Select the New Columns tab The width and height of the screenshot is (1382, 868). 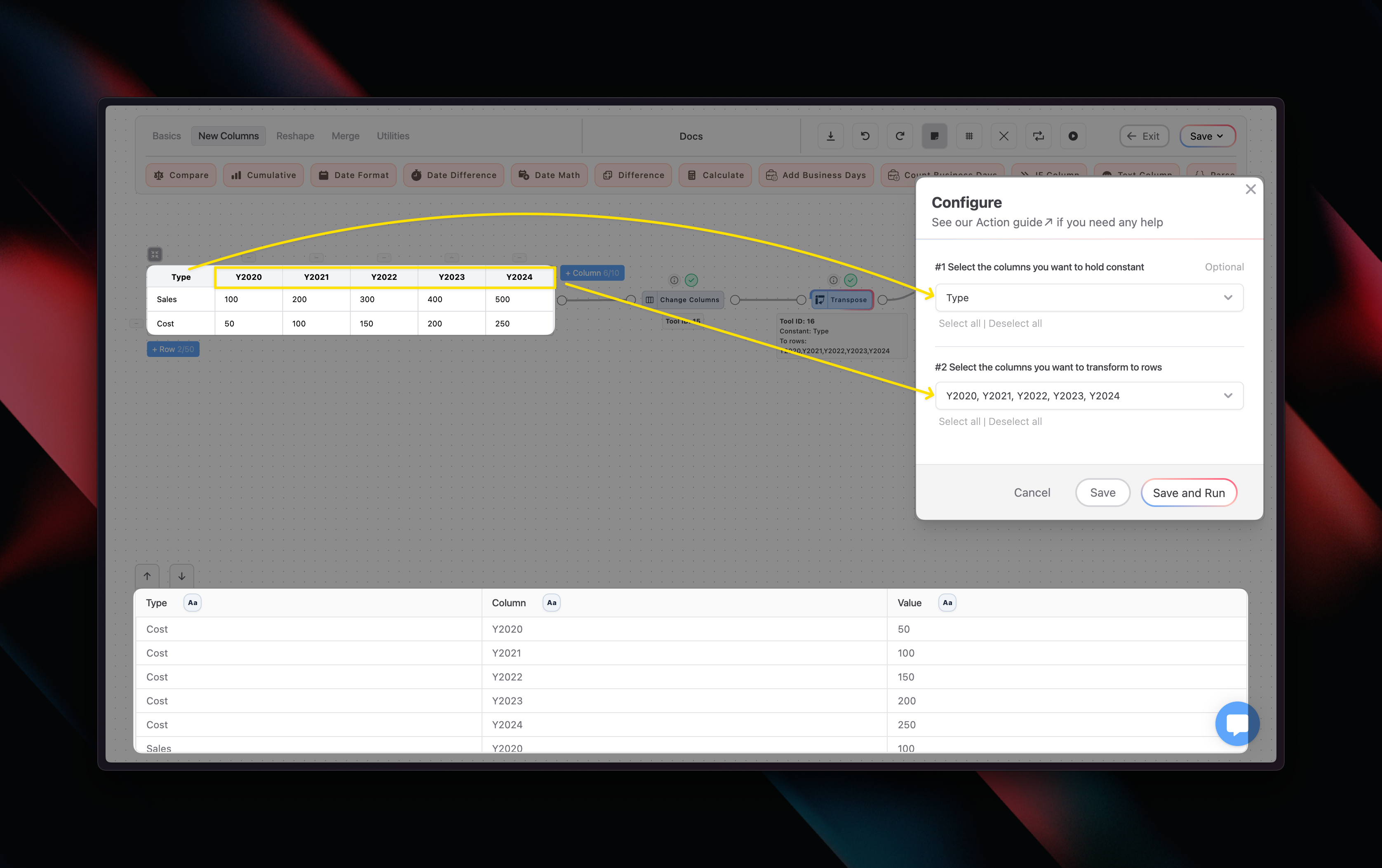tap(228, 136)
